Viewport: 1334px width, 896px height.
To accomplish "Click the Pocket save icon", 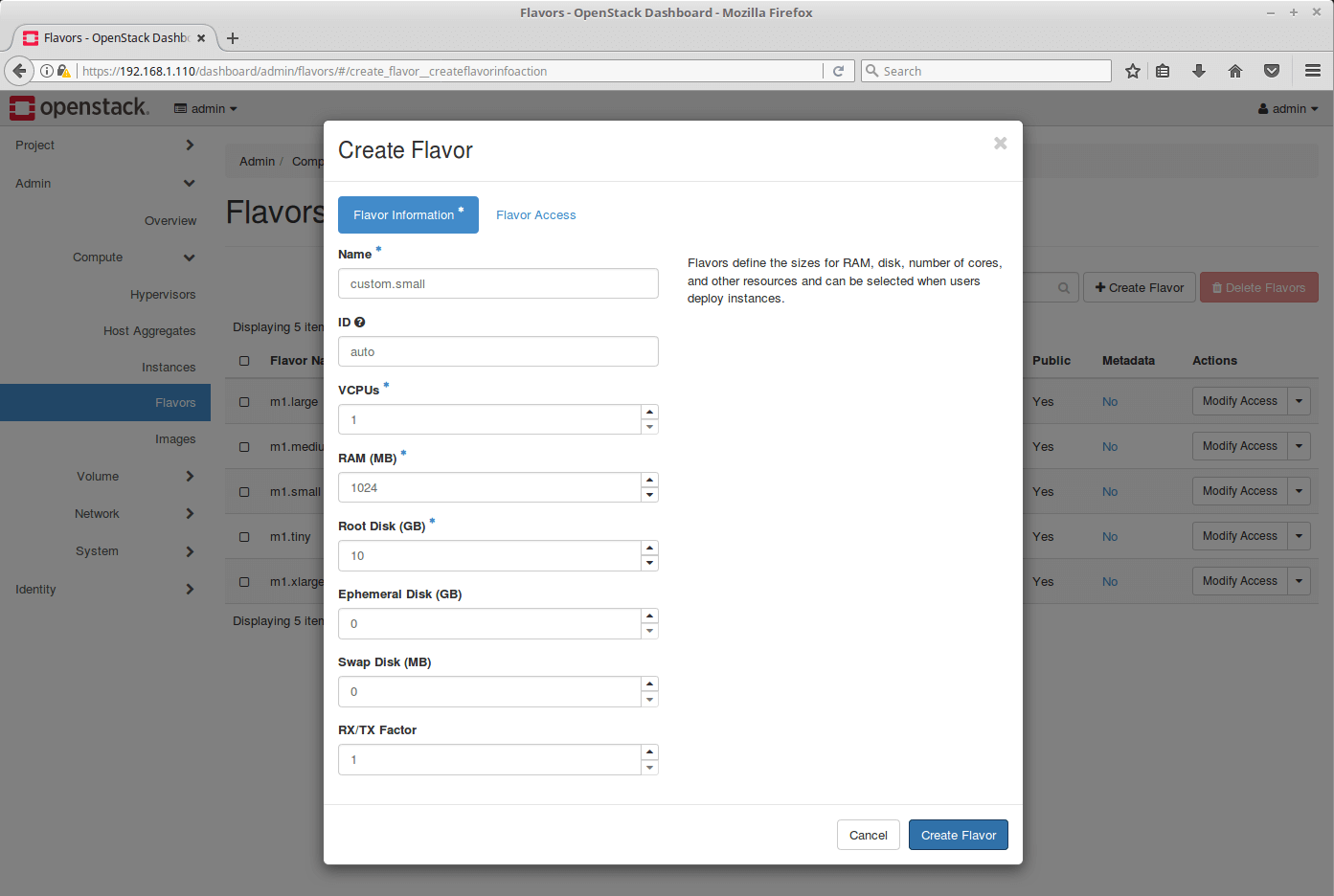I will [x=1272, y=71].
